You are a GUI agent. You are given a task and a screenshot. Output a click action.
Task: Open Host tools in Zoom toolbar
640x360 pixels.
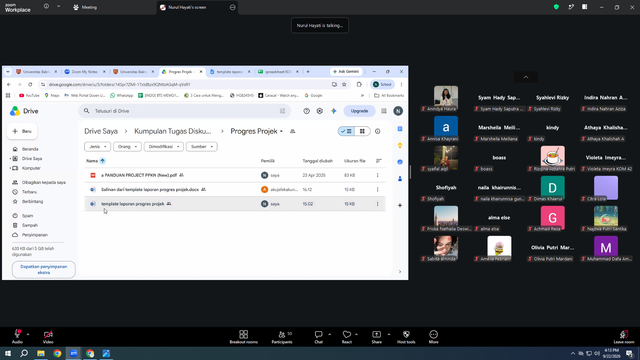tap(406, 337)
